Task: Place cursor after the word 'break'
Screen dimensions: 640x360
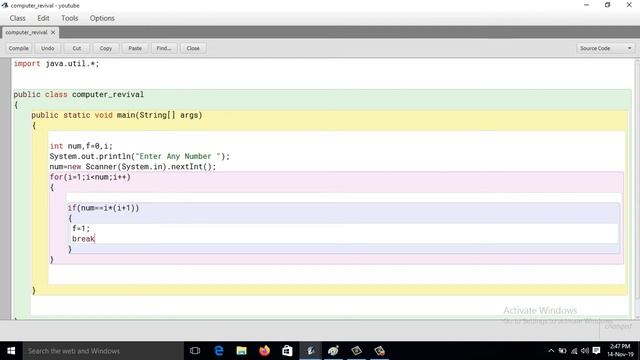Action: pos(95,239)
